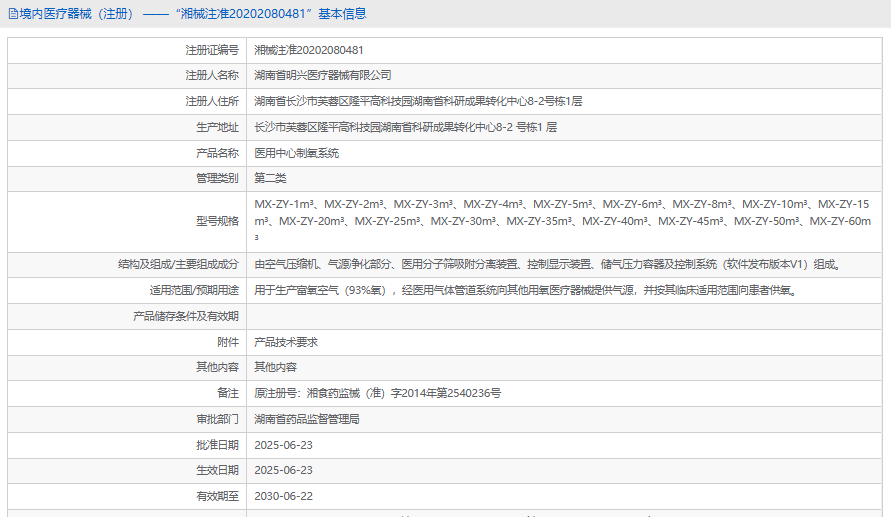Click the department 湖南省药品监督管理局
The height and width of the screenshot is (517, 891).
coord(307,419)
